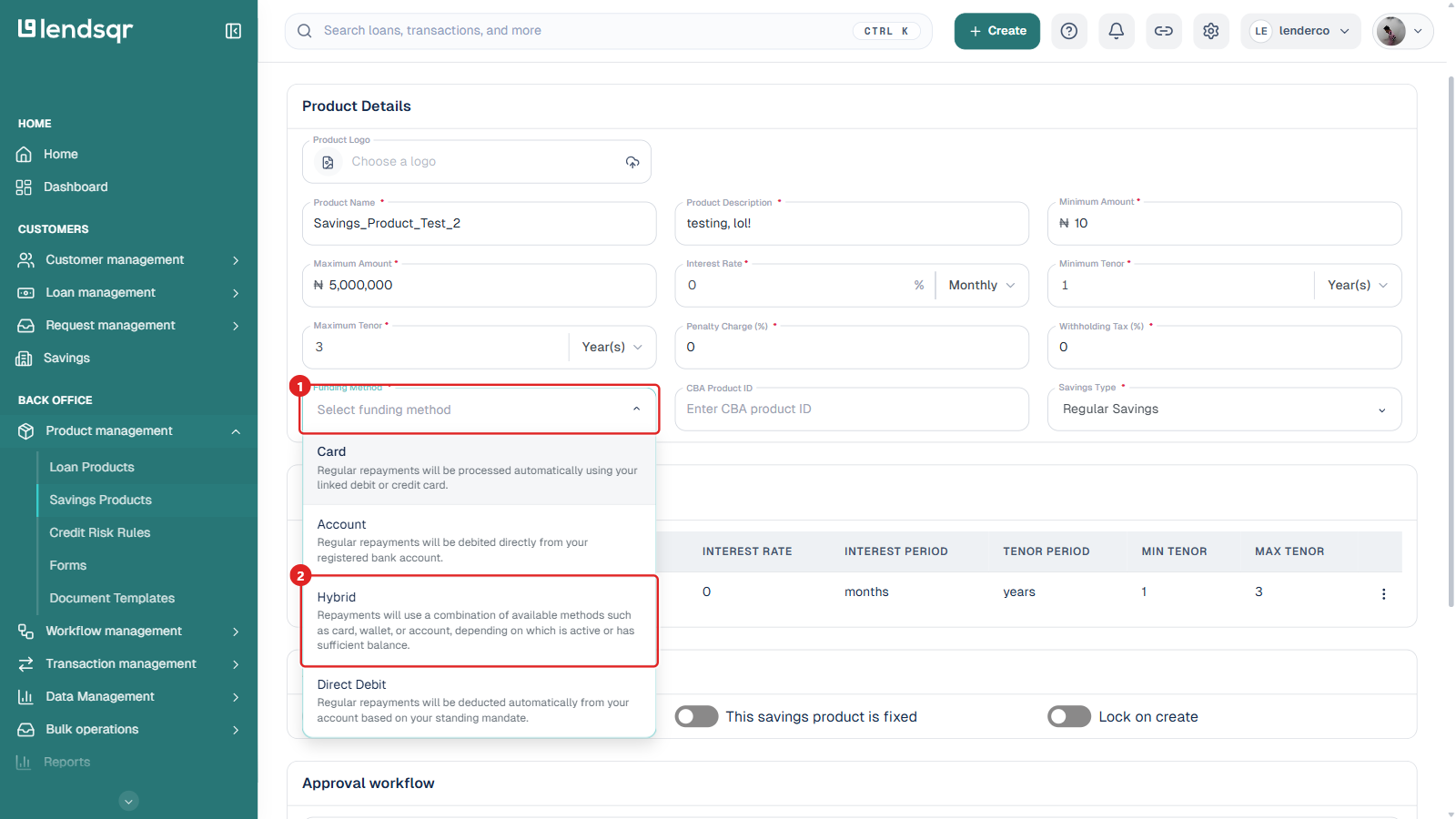Click the Data Management chart icon
Image resolution: width=1456 pixels, height=819 pixels.
point(25,697)
